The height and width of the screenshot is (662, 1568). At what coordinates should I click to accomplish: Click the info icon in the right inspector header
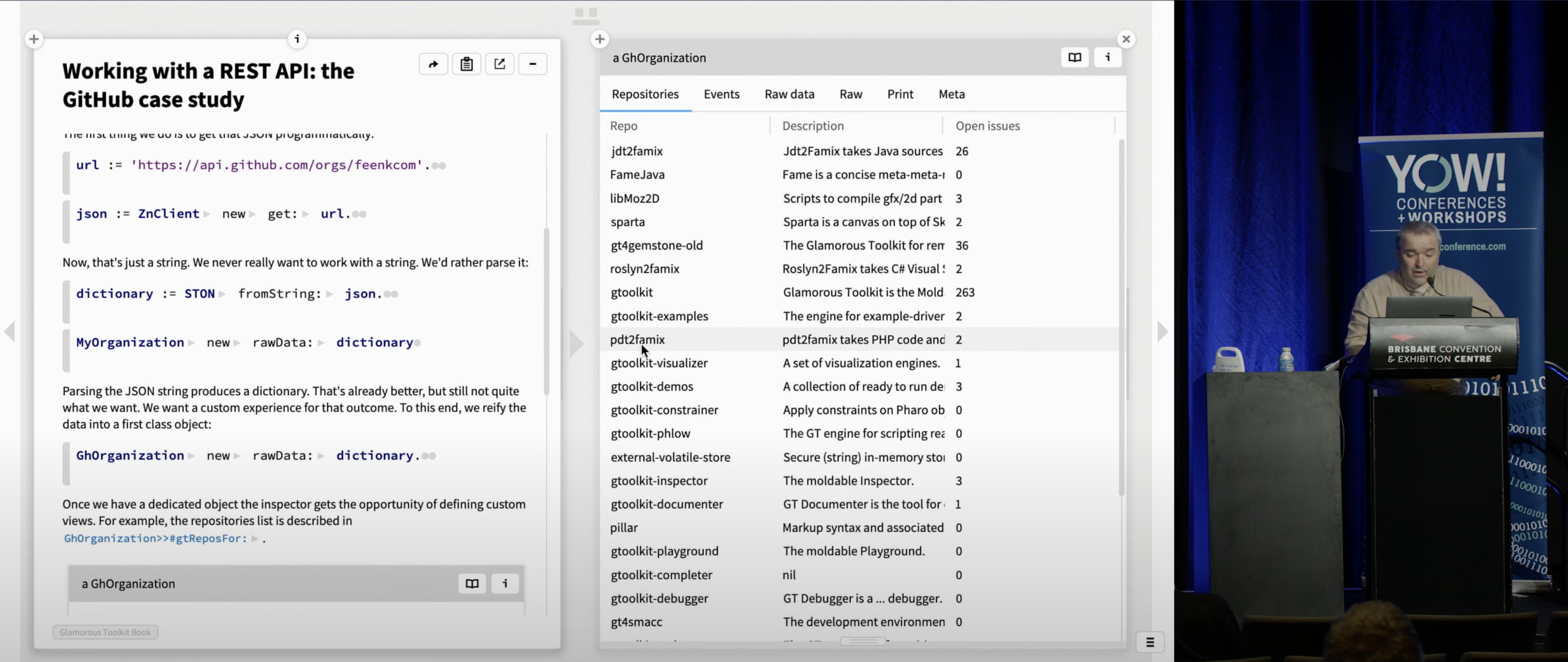1108,57
